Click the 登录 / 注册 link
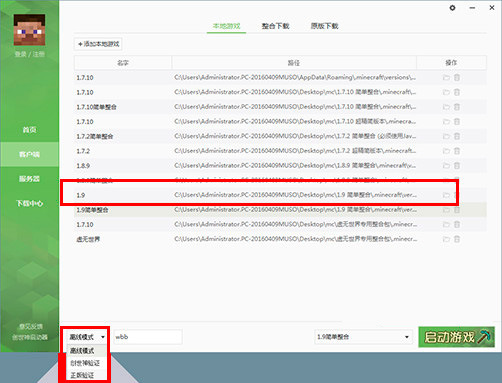This screenshot has height=383, width=502. pos(29,54)
